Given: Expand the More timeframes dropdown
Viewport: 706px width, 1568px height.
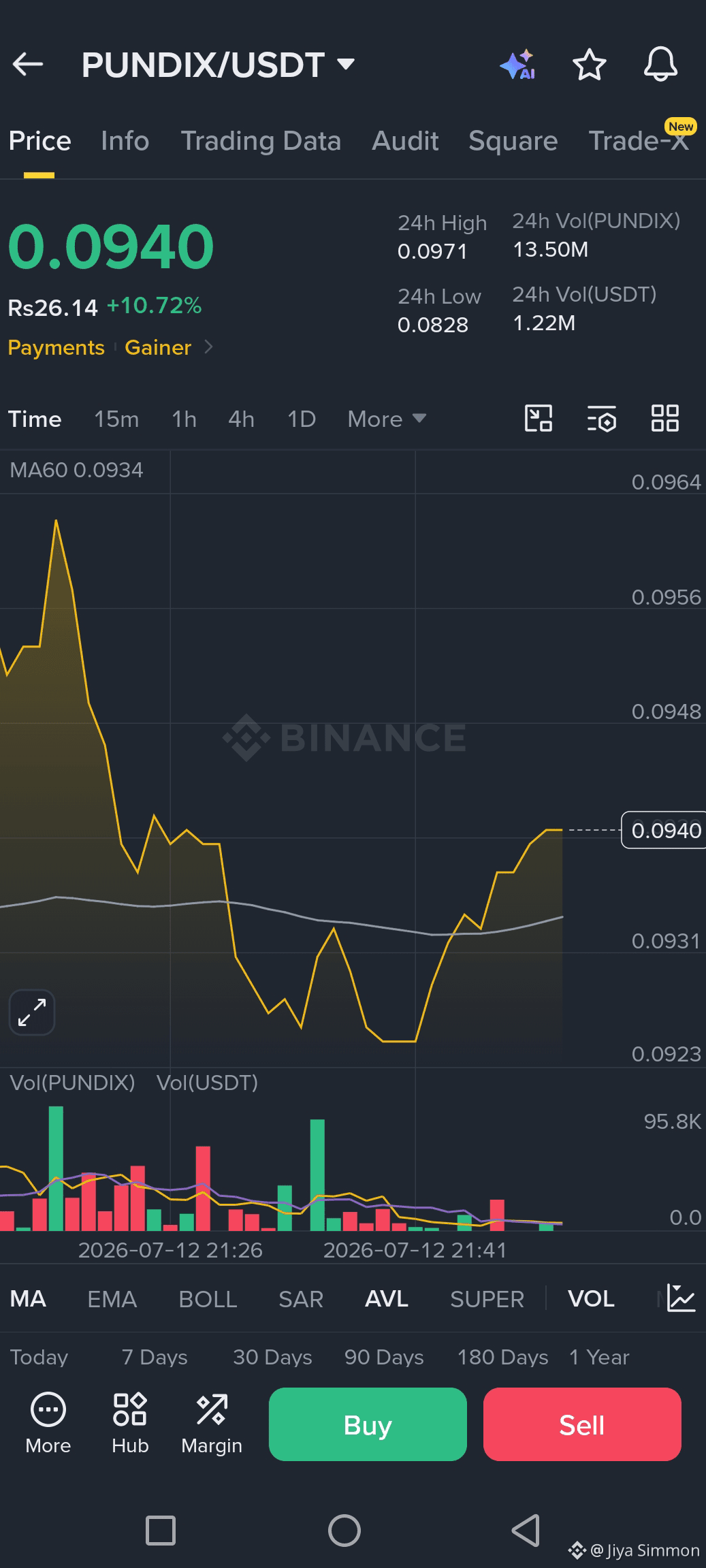Looking at the screenshot, I should point(387,419).
